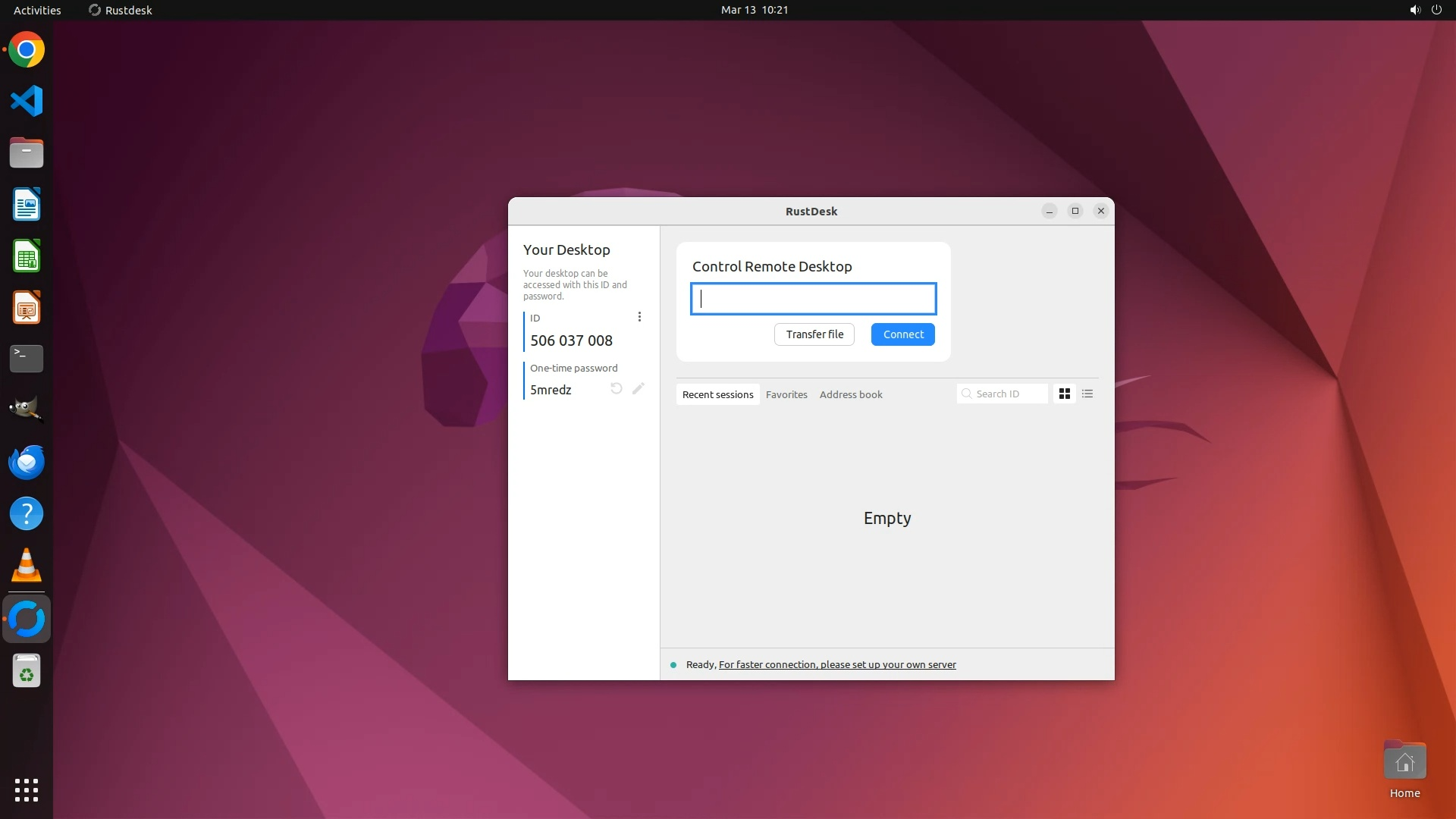Open the system volume indicator
Viewport: 1456px width, 819px height.
[1414, 10]
